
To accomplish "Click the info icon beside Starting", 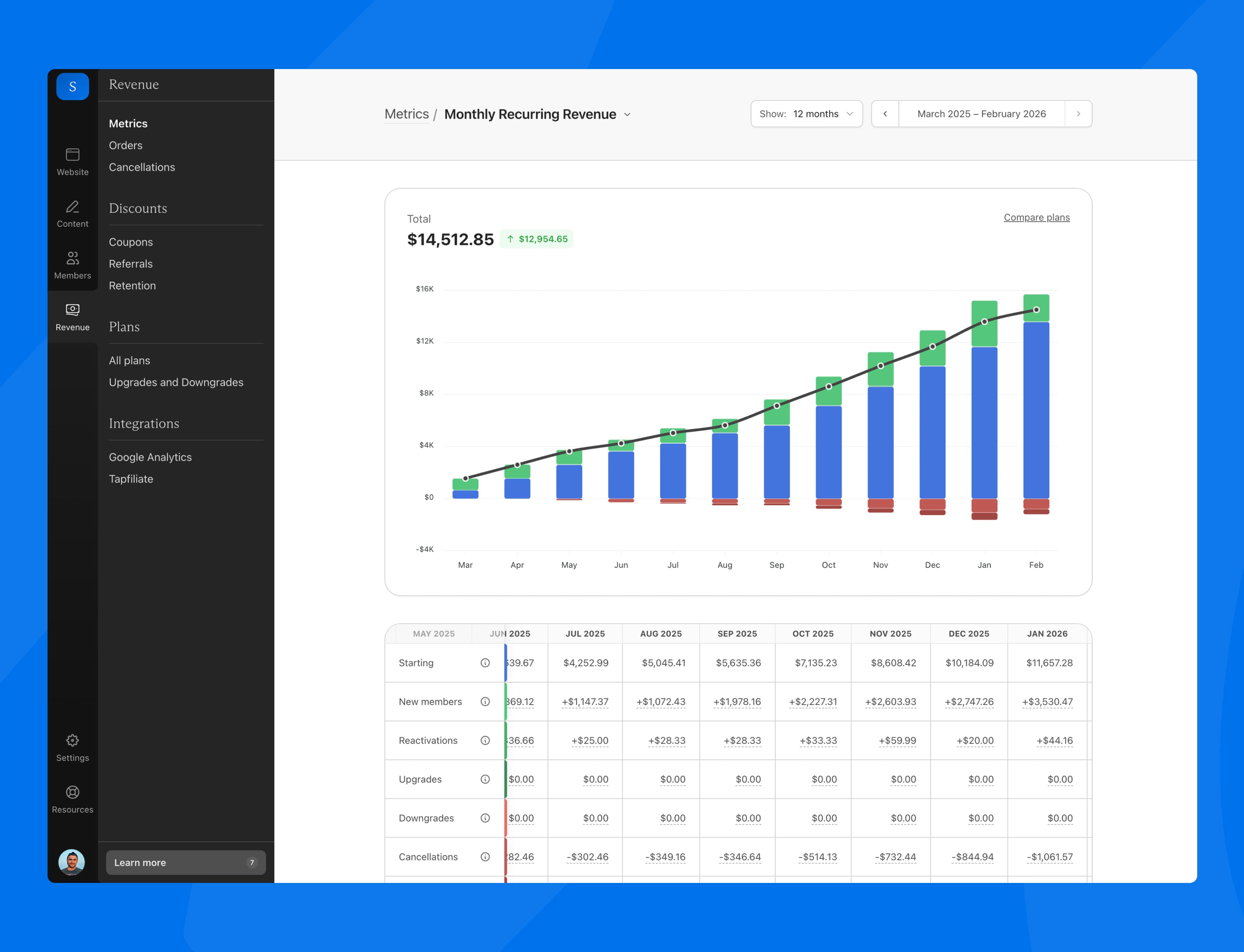I will tap(485, 663).
